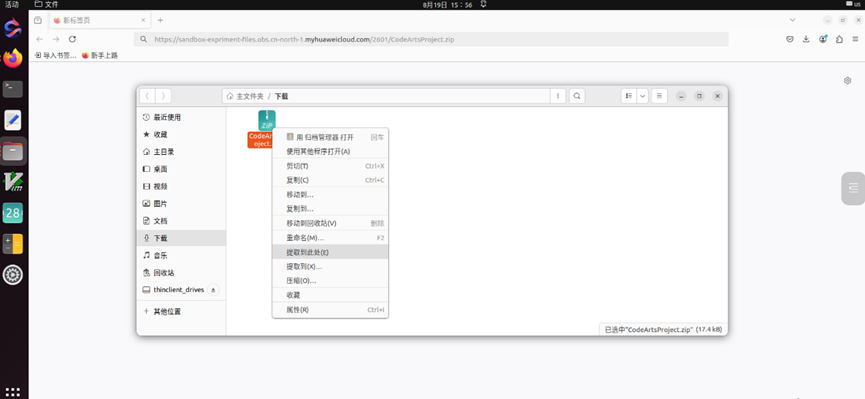Switch to the 新标签页 tab
Viewport: 865px width, 399px height.
click(x=99, y=20)
